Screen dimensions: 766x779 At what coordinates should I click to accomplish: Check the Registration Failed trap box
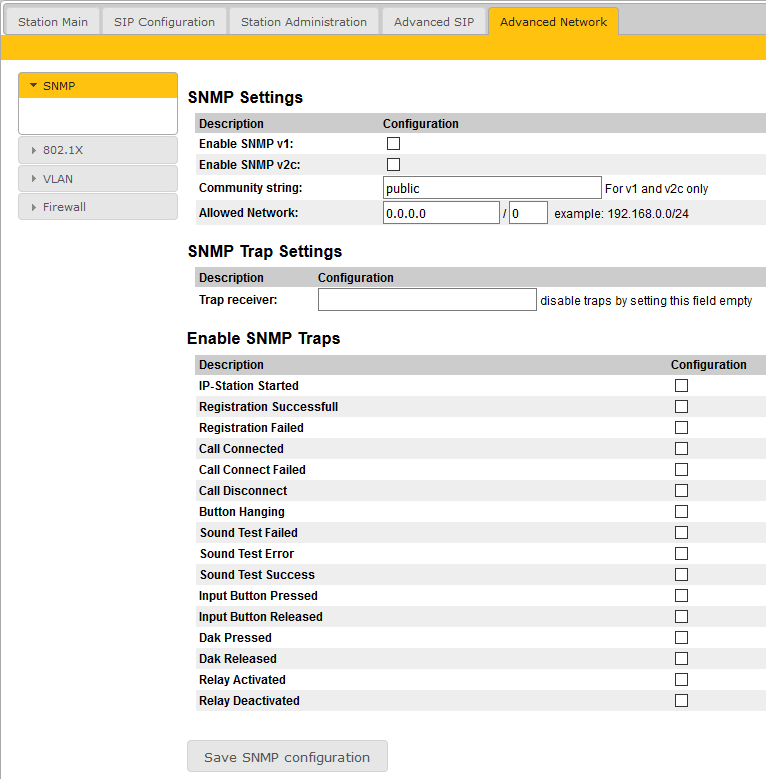[x=681, y=428]
